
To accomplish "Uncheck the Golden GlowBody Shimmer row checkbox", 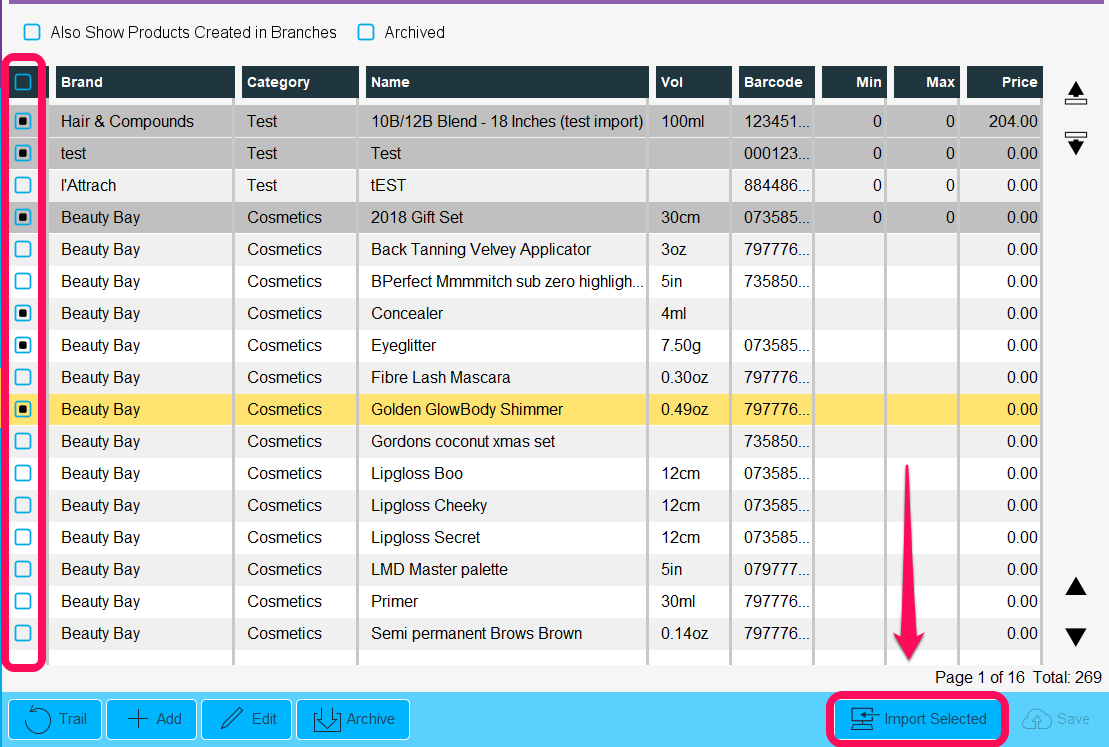I will click(x=23, y=409).
